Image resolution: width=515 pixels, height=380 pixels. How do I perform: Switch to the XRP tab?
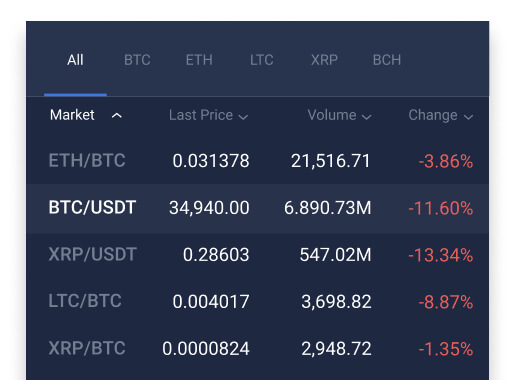click(x=324, y=60)
